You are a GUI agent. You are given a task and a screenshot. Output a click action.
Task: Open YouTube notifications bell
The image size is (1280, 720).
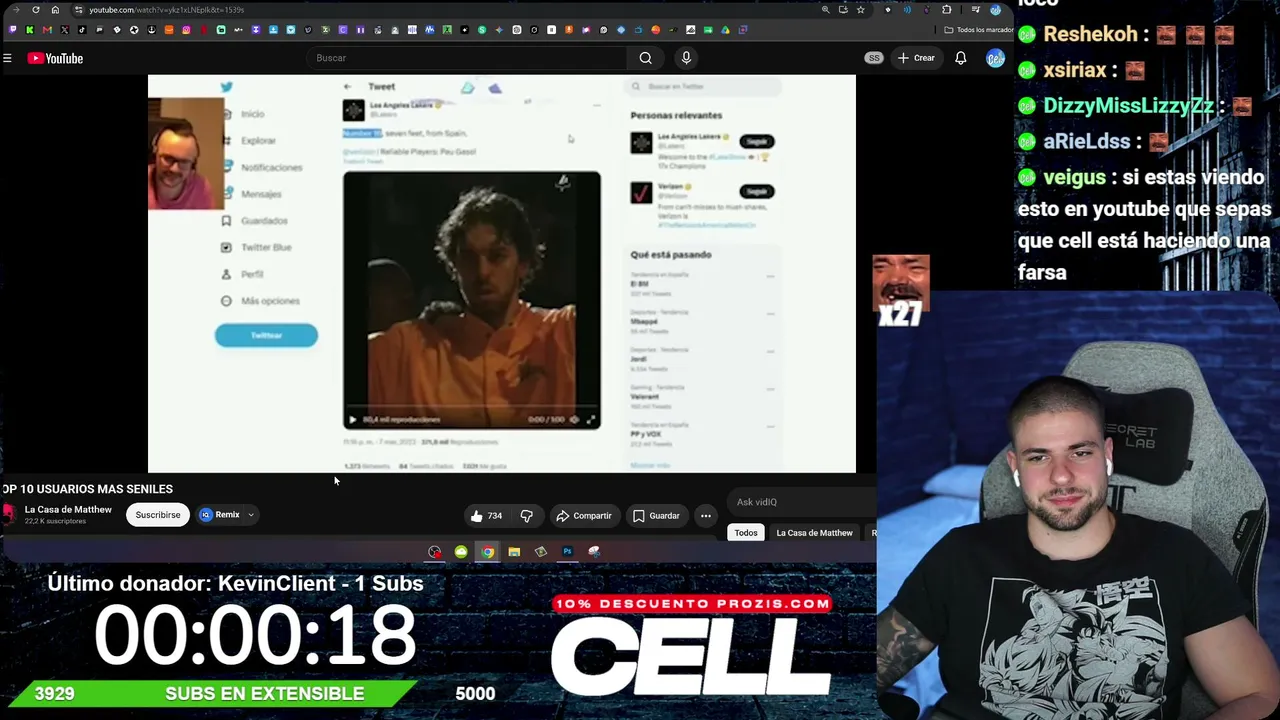click(x=960, y=58)
